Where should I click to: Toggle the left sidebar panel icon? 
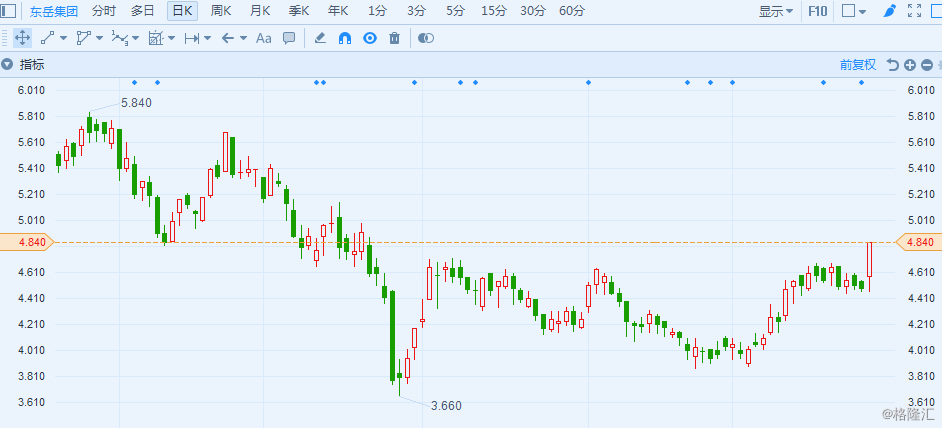coord(8,11)
